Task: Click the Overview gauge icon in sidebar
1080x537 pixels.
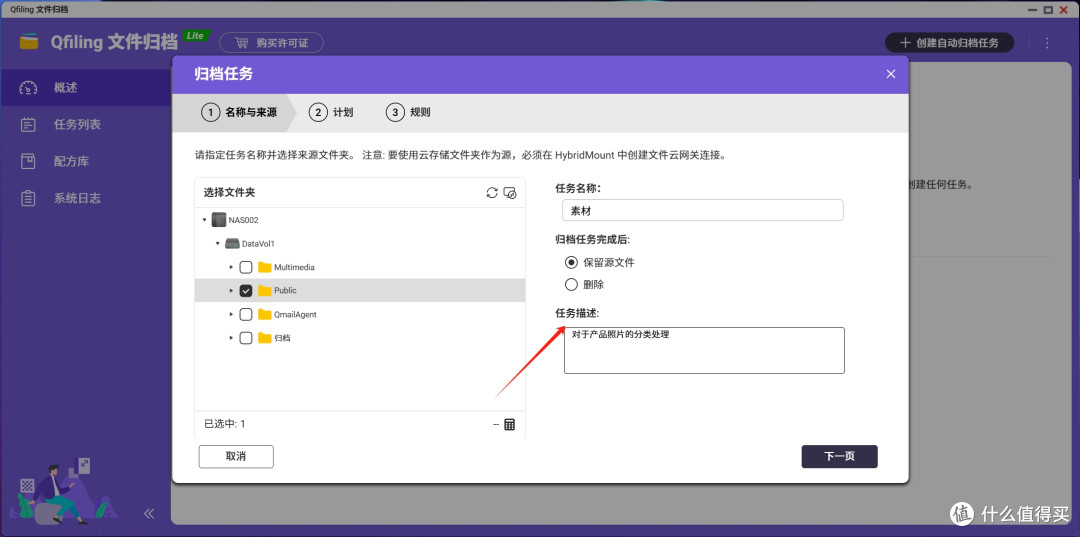Action: [x=28, y=88]
